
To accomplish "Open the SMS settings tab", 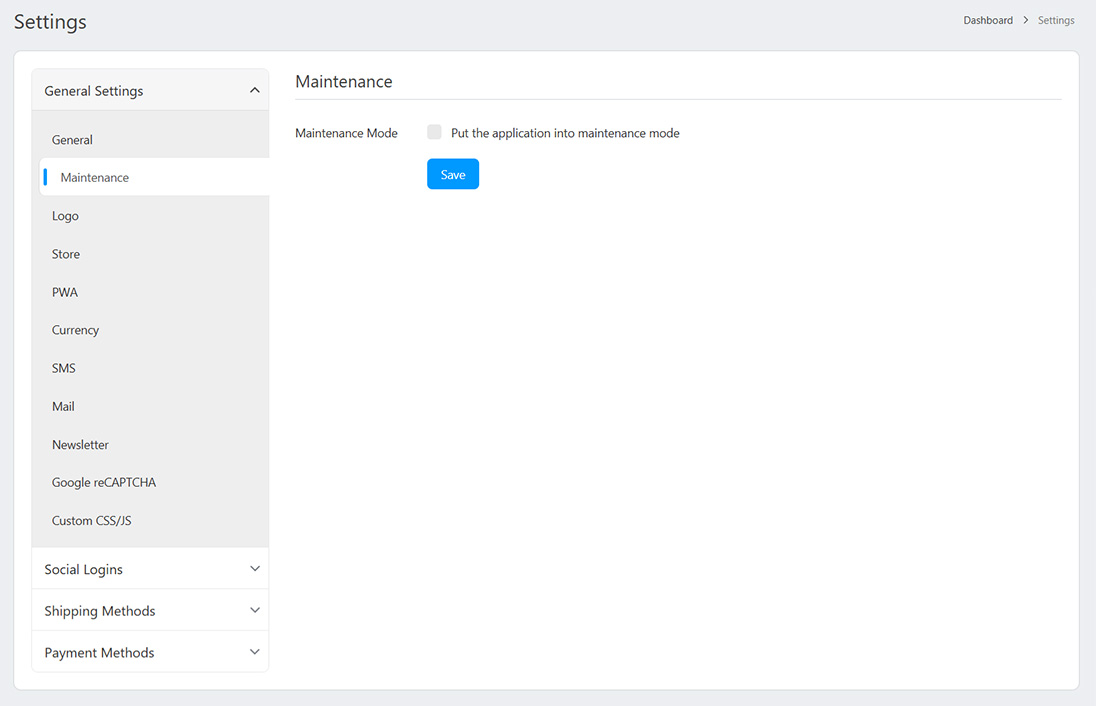I will (x=64, y=368).
